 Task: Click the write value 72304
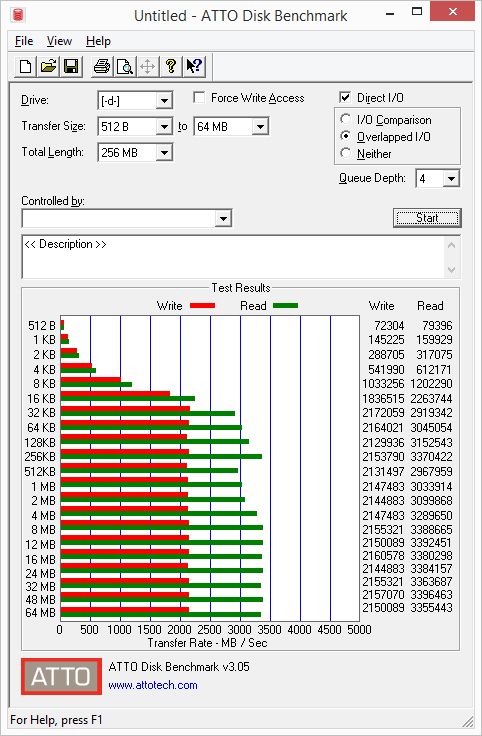coord(389,326)
